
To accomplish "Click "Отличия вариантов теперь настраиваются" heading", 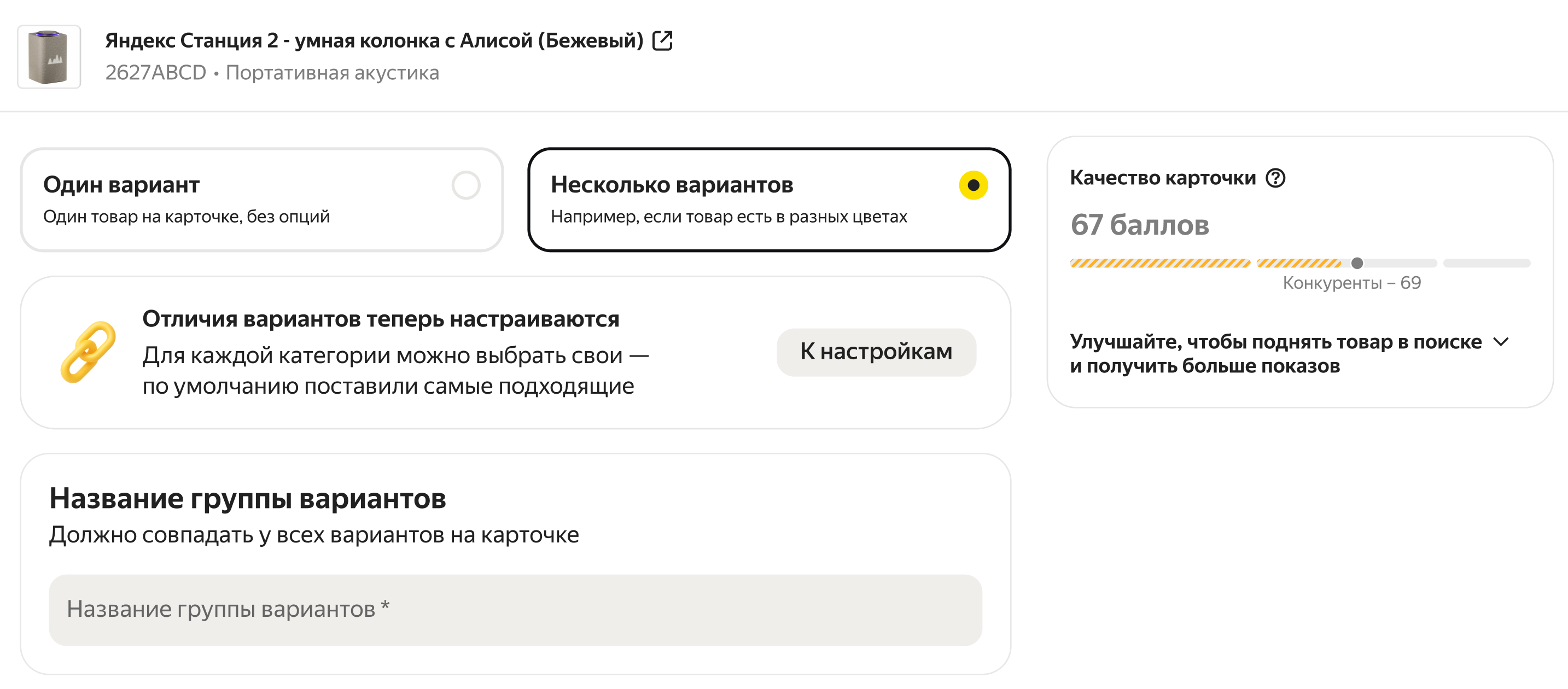I will coord(381,319).
